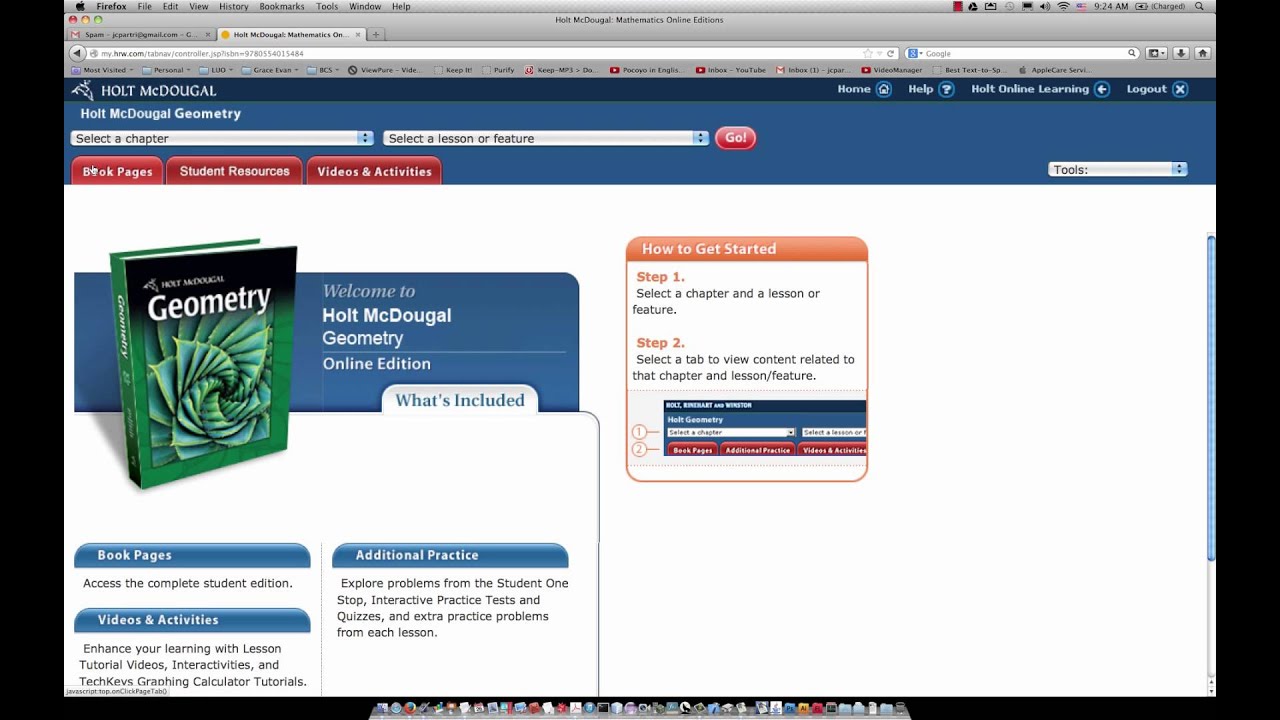The height and width of the screenshot is (720, 1280).
Task: Close the Holt McDougal browser tab
Action: (x=358, y=34)
